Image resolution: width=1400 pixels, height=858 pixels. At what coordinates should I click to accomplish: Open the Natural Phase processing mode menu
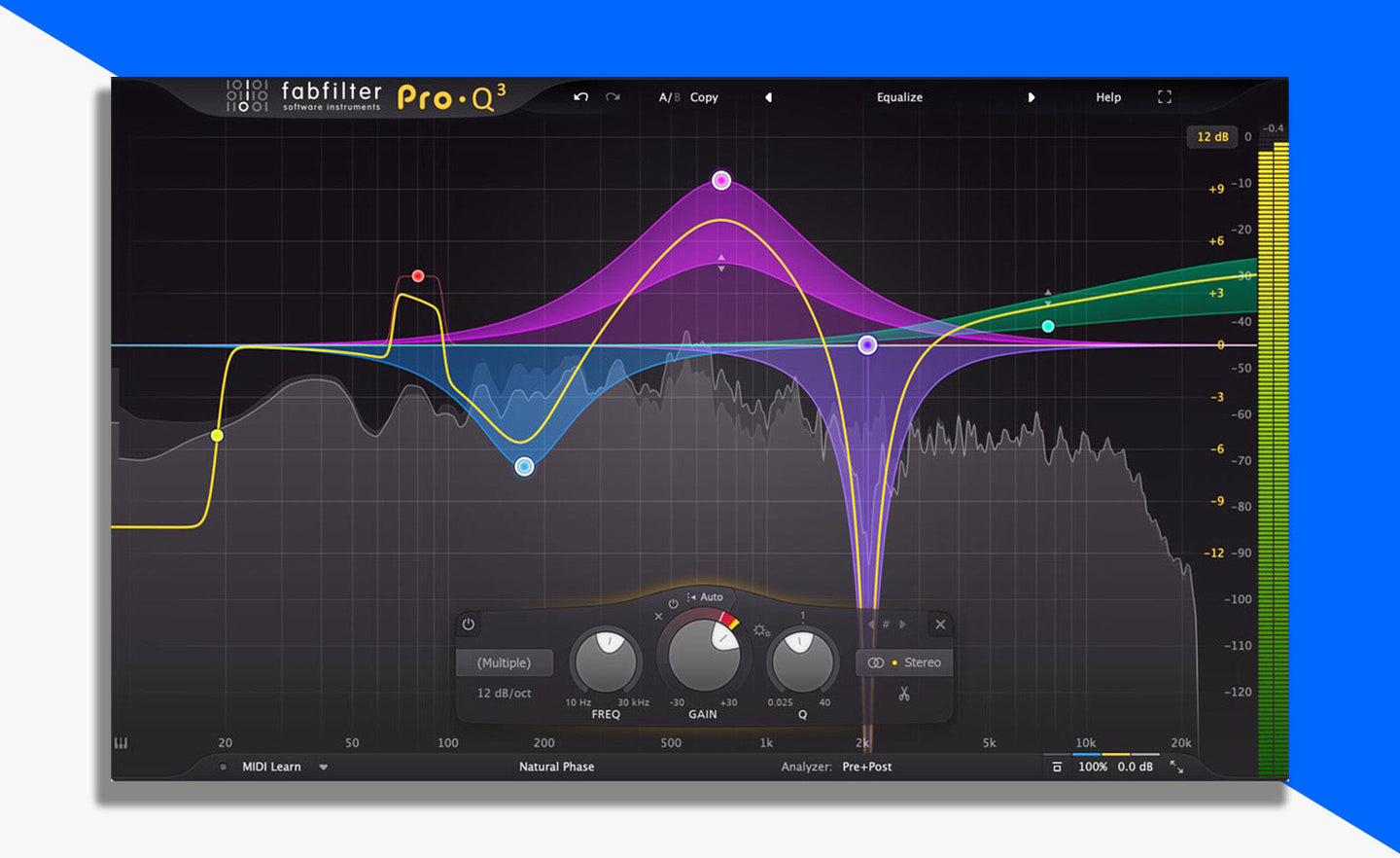click(x=556, y=767)
